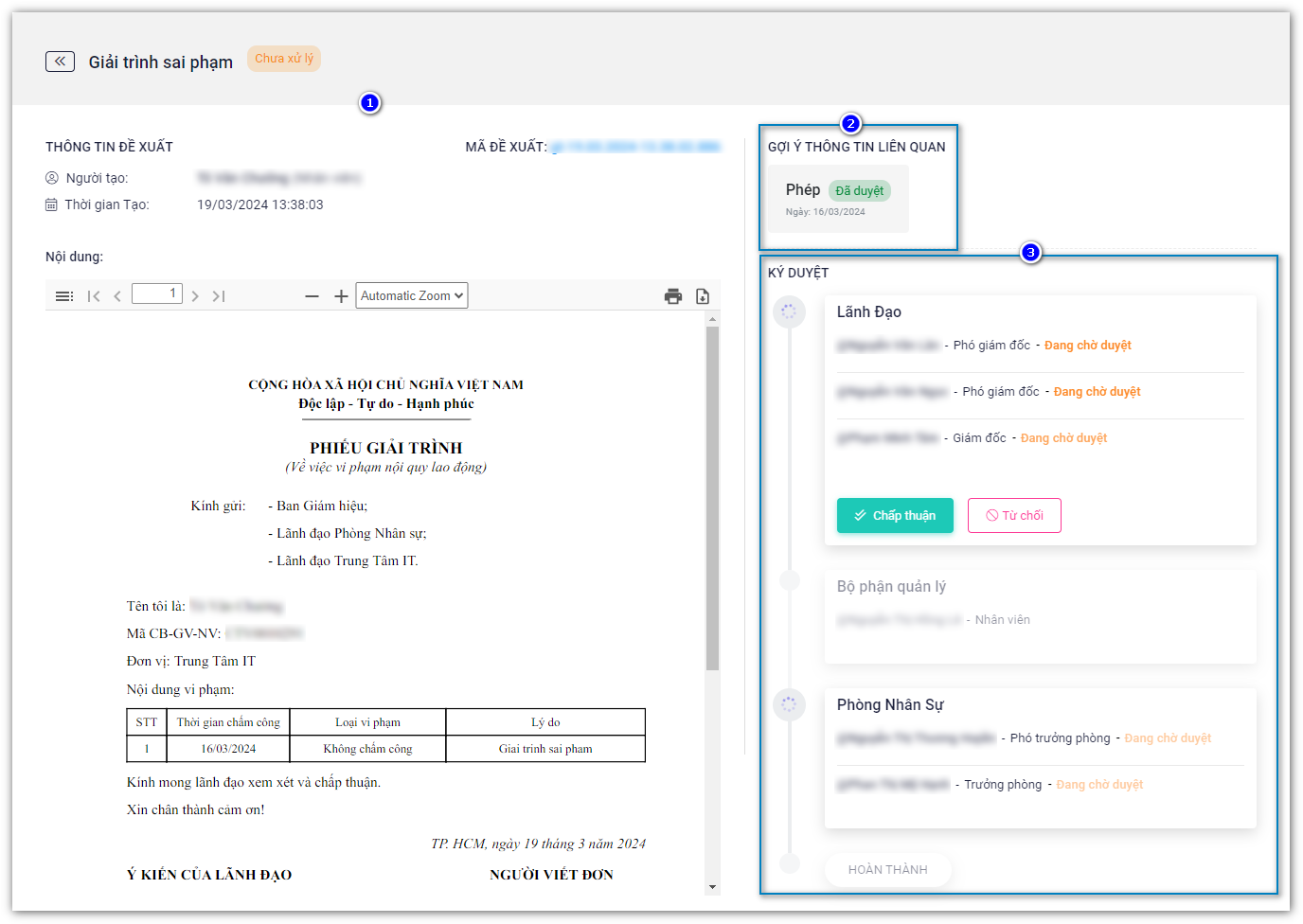
Task: Go to first page of document
Action: coord(94,296)
